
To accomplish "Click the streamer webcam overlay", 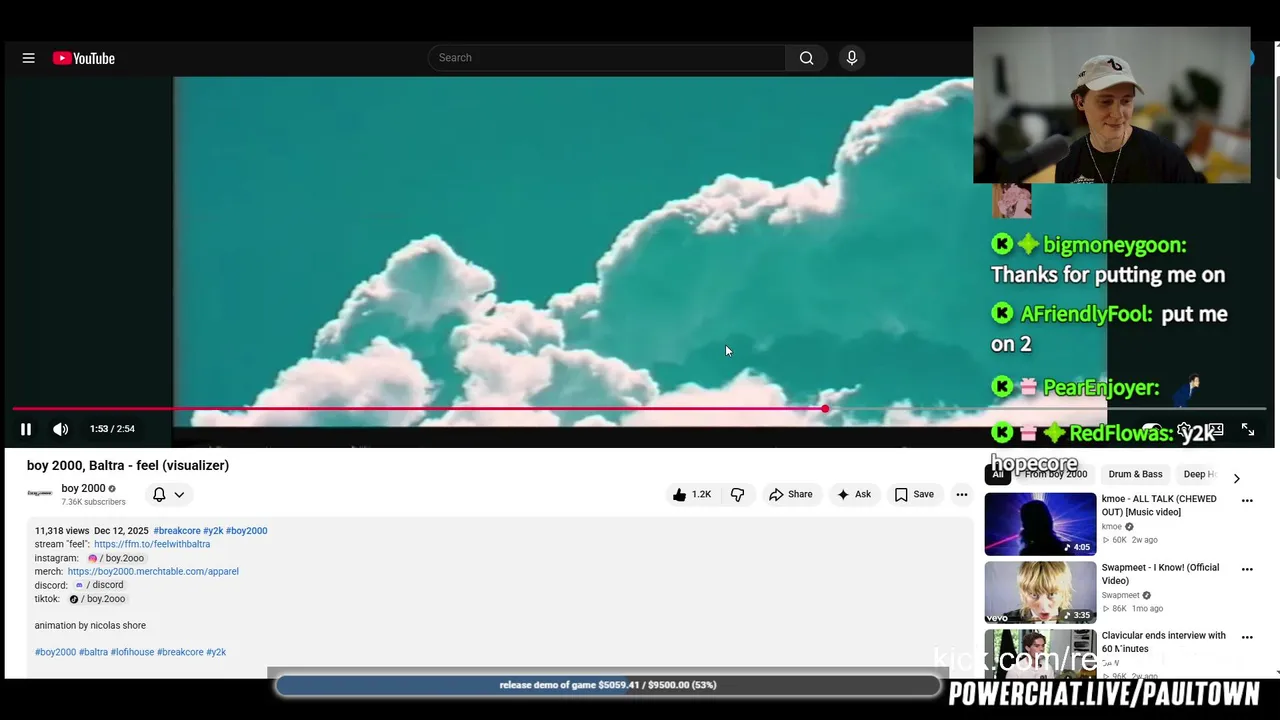I will click(1112, 105).
